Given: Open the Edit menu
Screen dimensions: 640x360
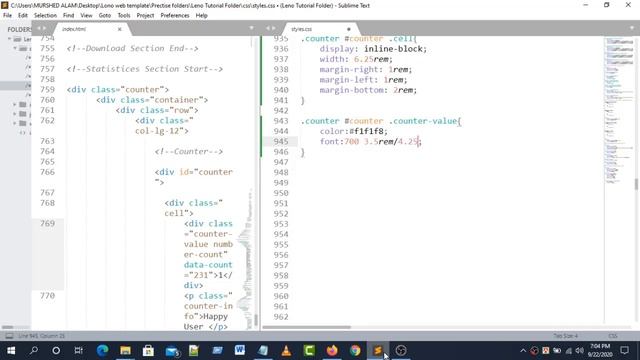Looking at the screenshot, I should point(22,16).
